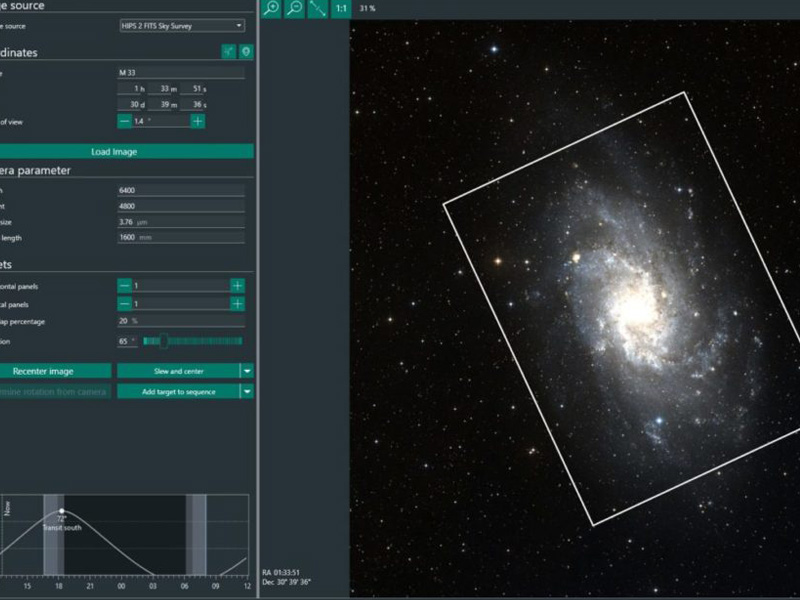Open the HIPS 2 FITS Sky Survey dropdown
800x600 pixels.
coord(181,25)
